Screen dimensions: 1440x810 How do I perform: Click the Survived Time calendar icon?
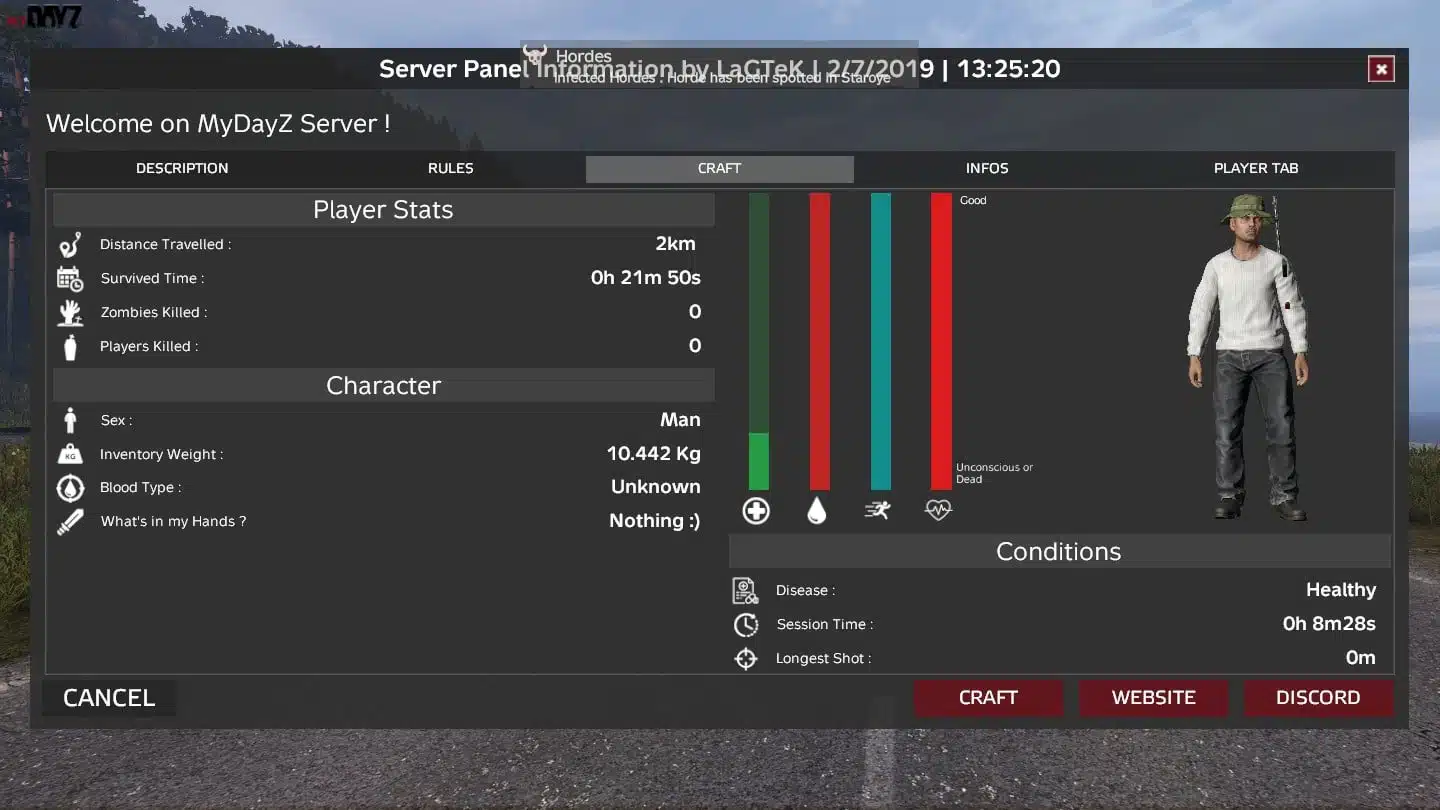click(70, 279)
